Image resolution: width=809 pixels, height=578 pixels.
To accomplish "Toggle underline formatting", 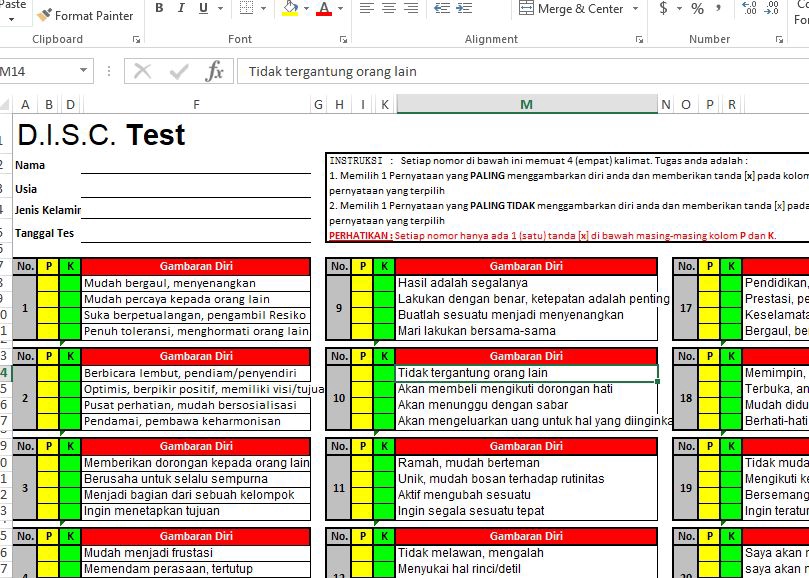I will [x=203, y=8].
